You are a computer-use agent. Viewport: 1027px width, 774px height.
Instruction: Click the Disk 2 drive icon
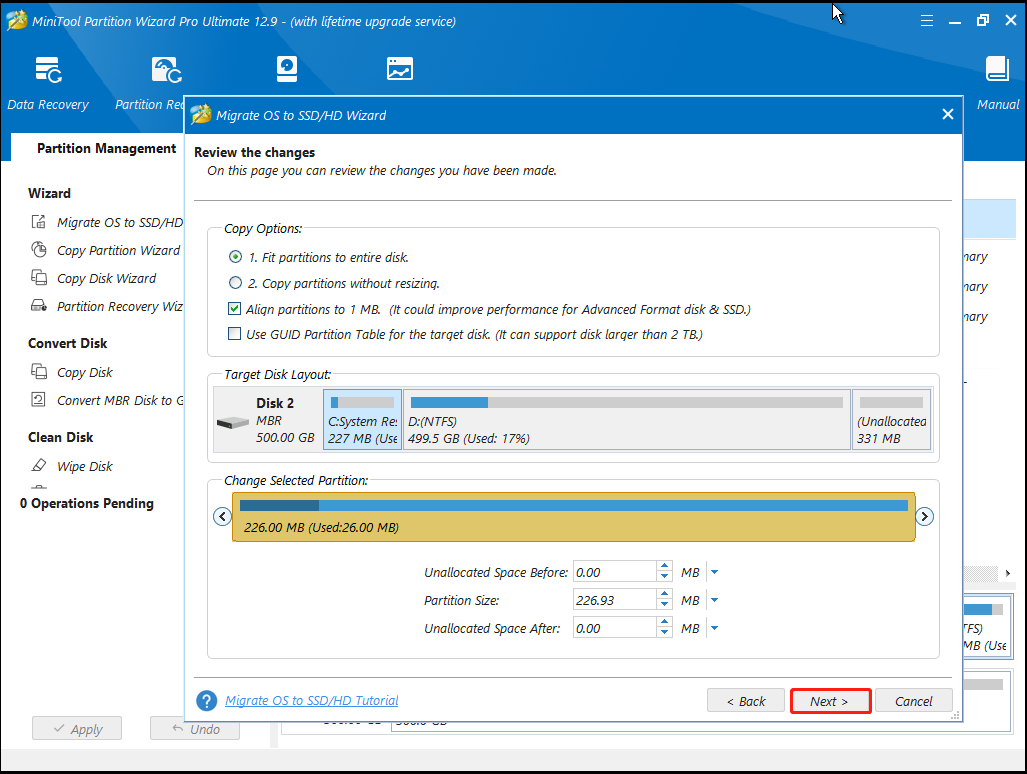233,422
